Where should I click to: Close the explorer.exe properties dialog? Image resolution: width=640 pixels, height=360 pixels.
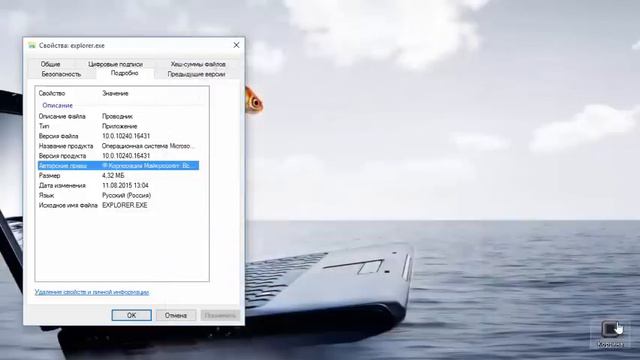(x=236, y=45)
